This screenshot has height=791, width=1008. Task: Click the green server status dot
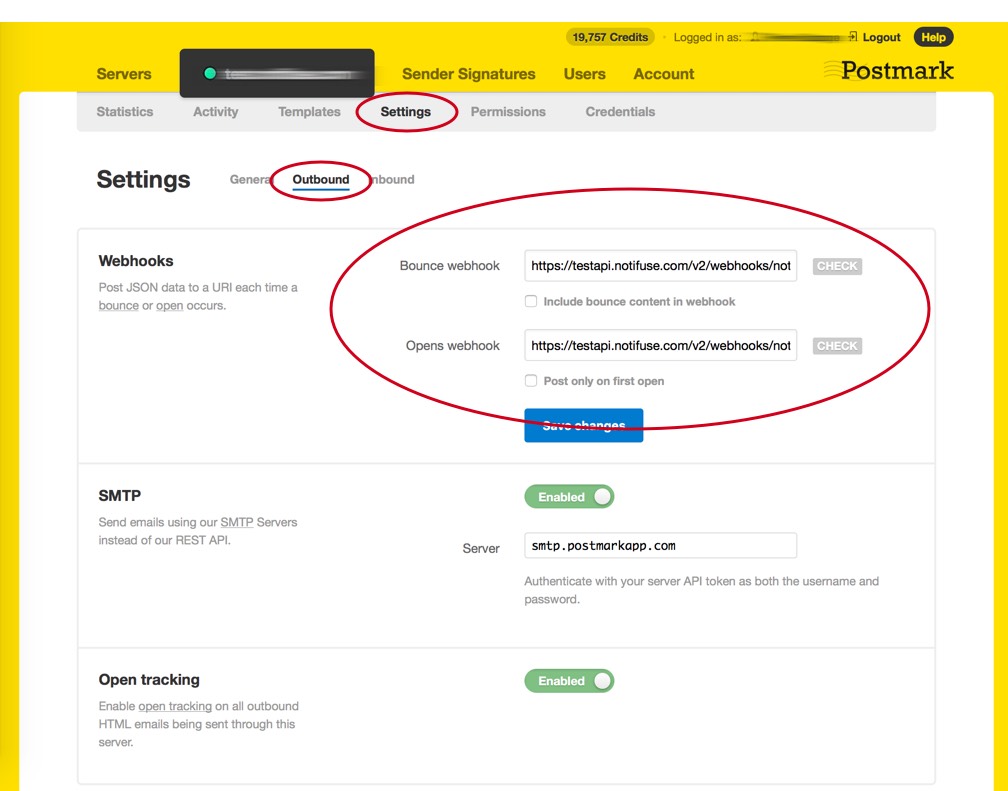click(x=210, y=73)
